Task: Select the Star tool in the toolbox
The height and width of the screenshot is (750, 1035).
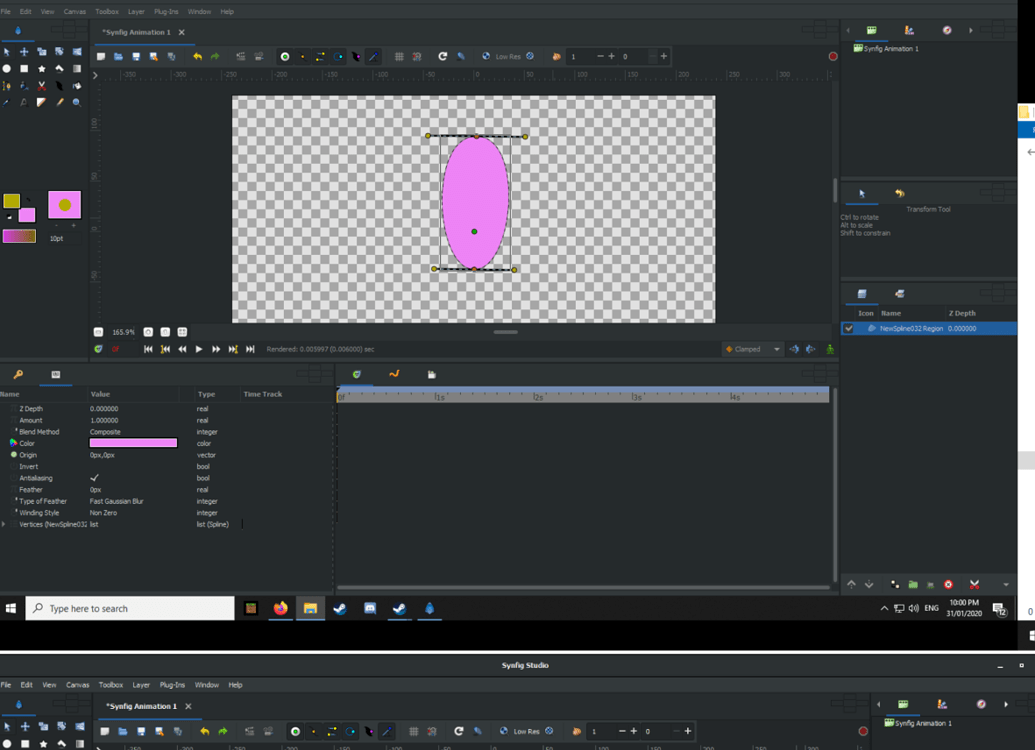Action: (x=42, y=69)
